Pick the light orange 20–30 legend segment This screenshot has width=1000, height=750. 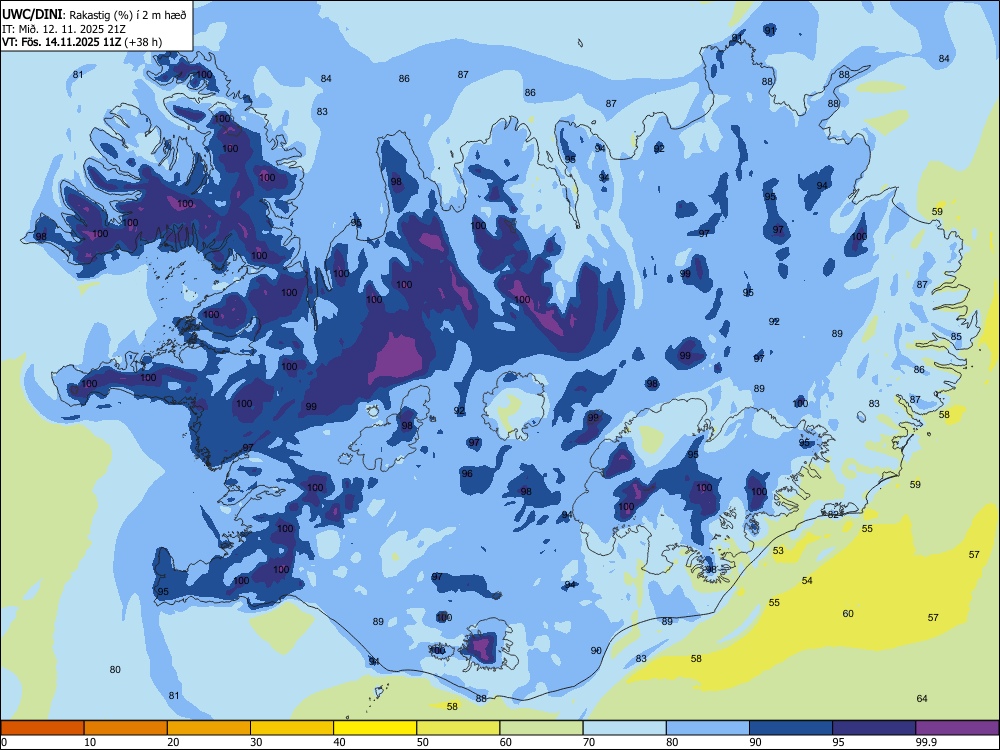209,728
